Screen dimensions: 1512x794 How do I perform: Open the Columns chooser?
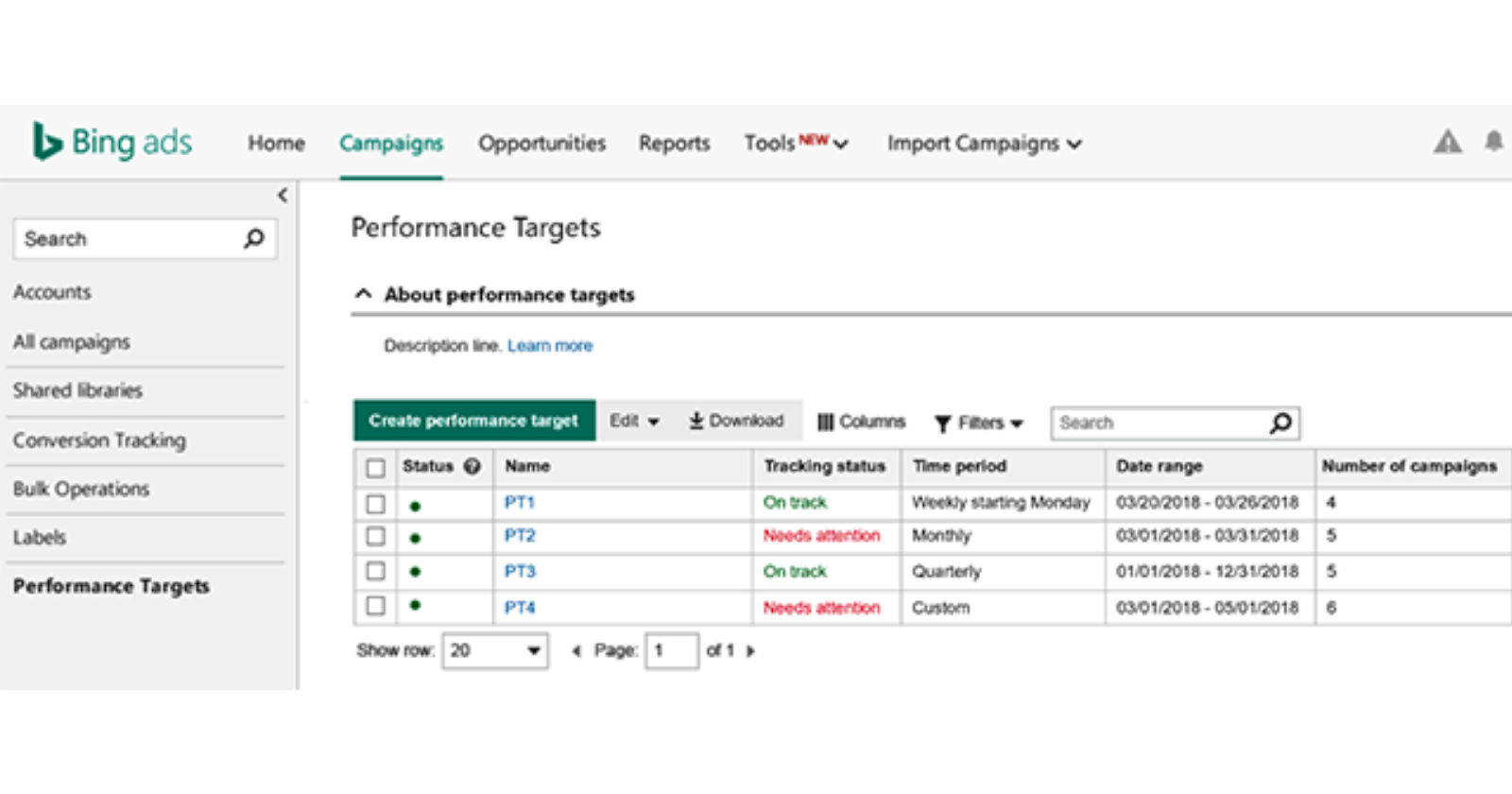pos(861,422)
